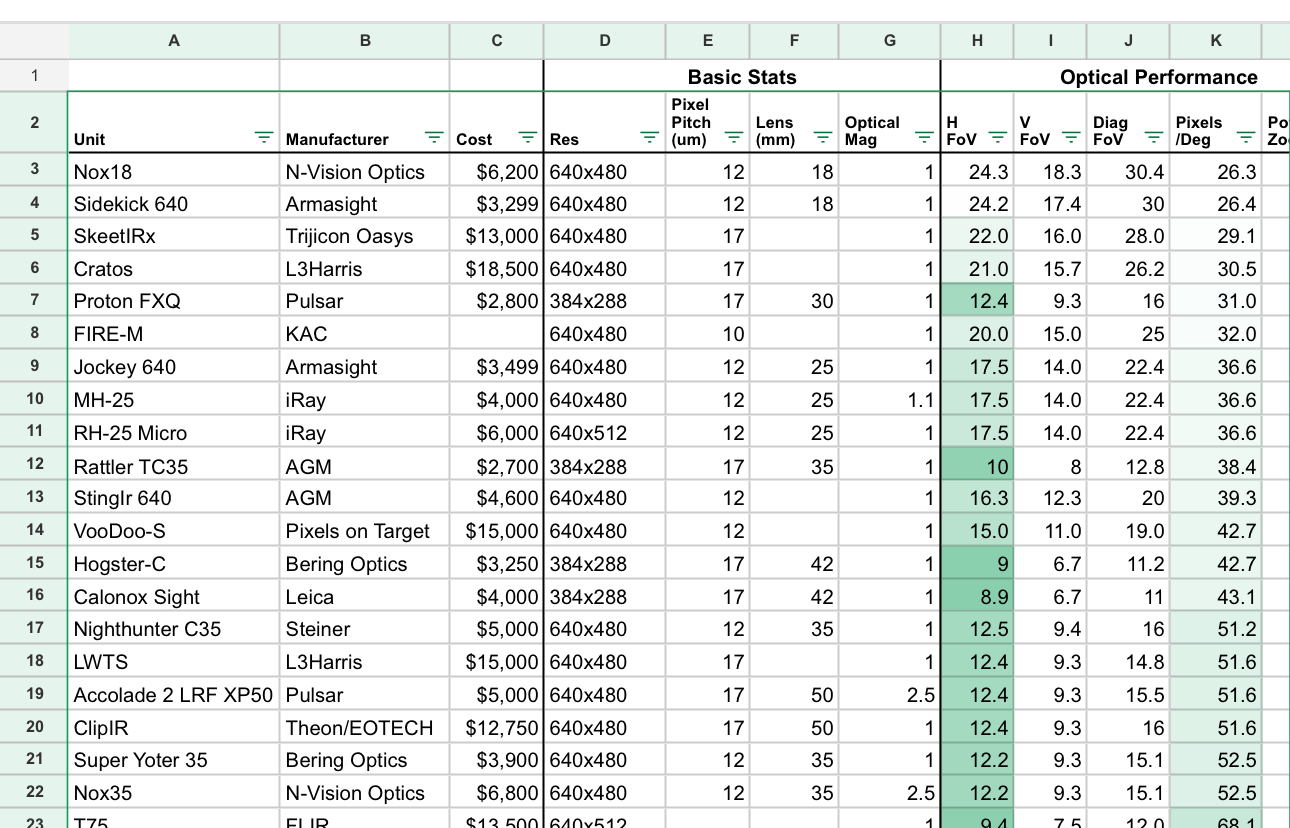Click the Pixel Pitch filter icon

click(x=733, y=138)
